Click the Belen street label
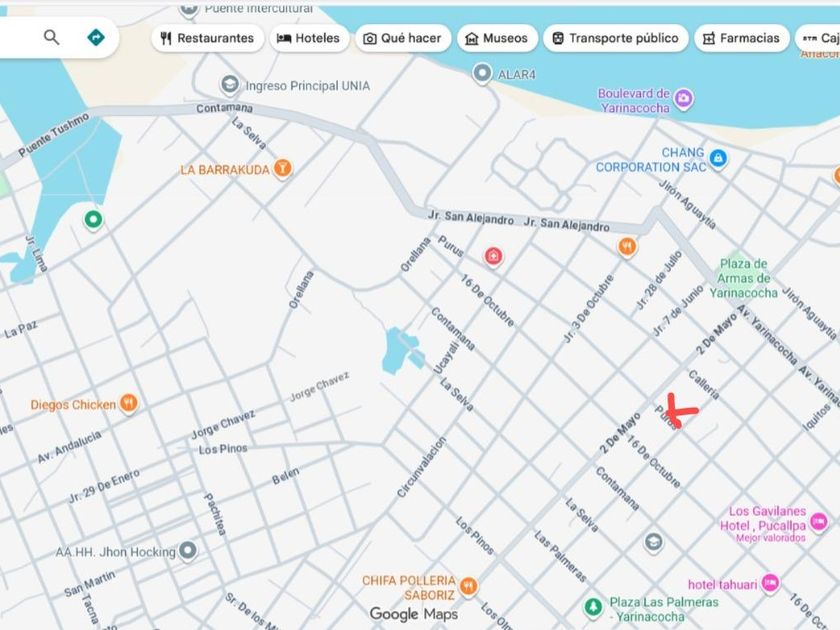 pos(285,476)
